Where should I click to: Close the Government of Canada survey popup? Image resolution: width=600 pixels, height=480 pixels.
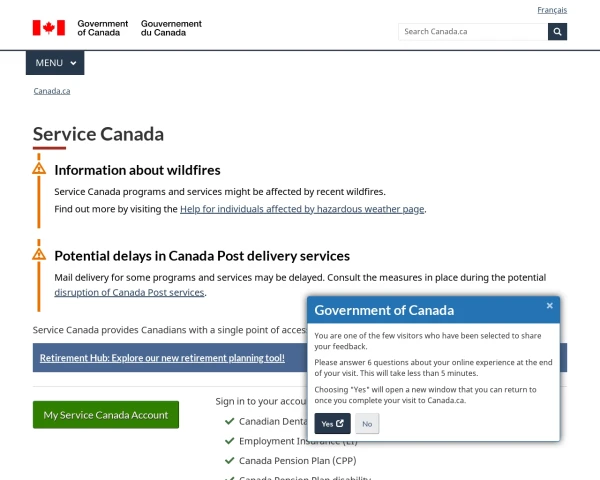(550, 305)
